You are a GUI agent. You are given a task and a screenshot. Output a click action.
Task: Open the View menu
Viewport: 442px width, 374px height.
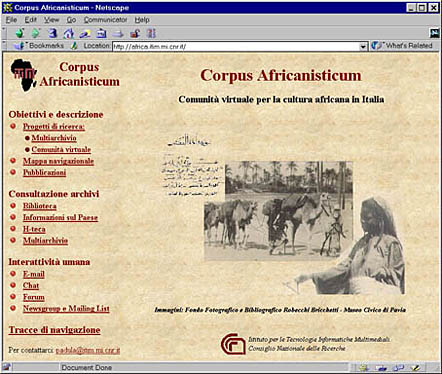pyautogui.click(x=51, y=20)
